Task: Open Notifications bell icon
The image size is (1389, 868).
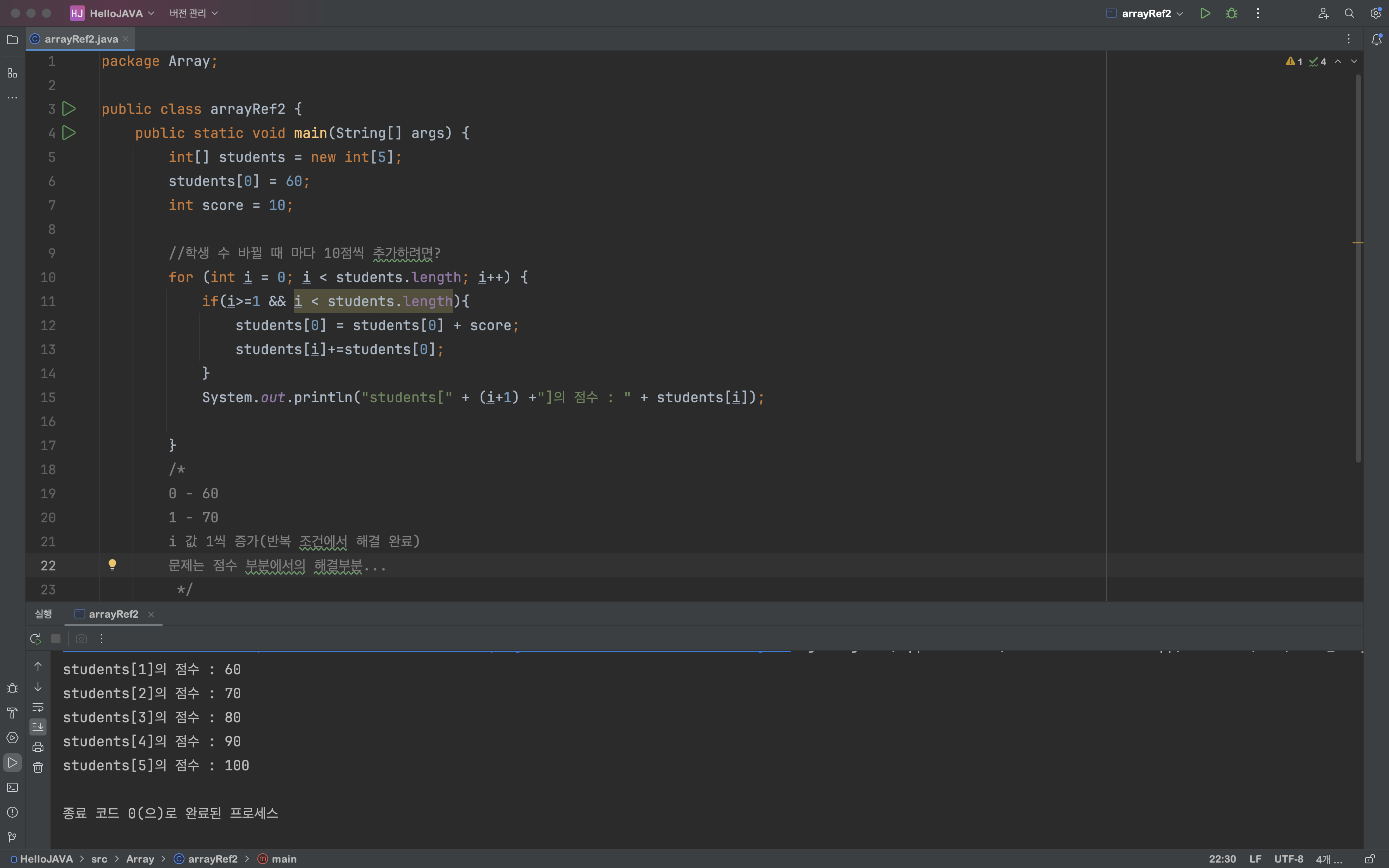Action: pyautogui.click(x=1376, y=39)
